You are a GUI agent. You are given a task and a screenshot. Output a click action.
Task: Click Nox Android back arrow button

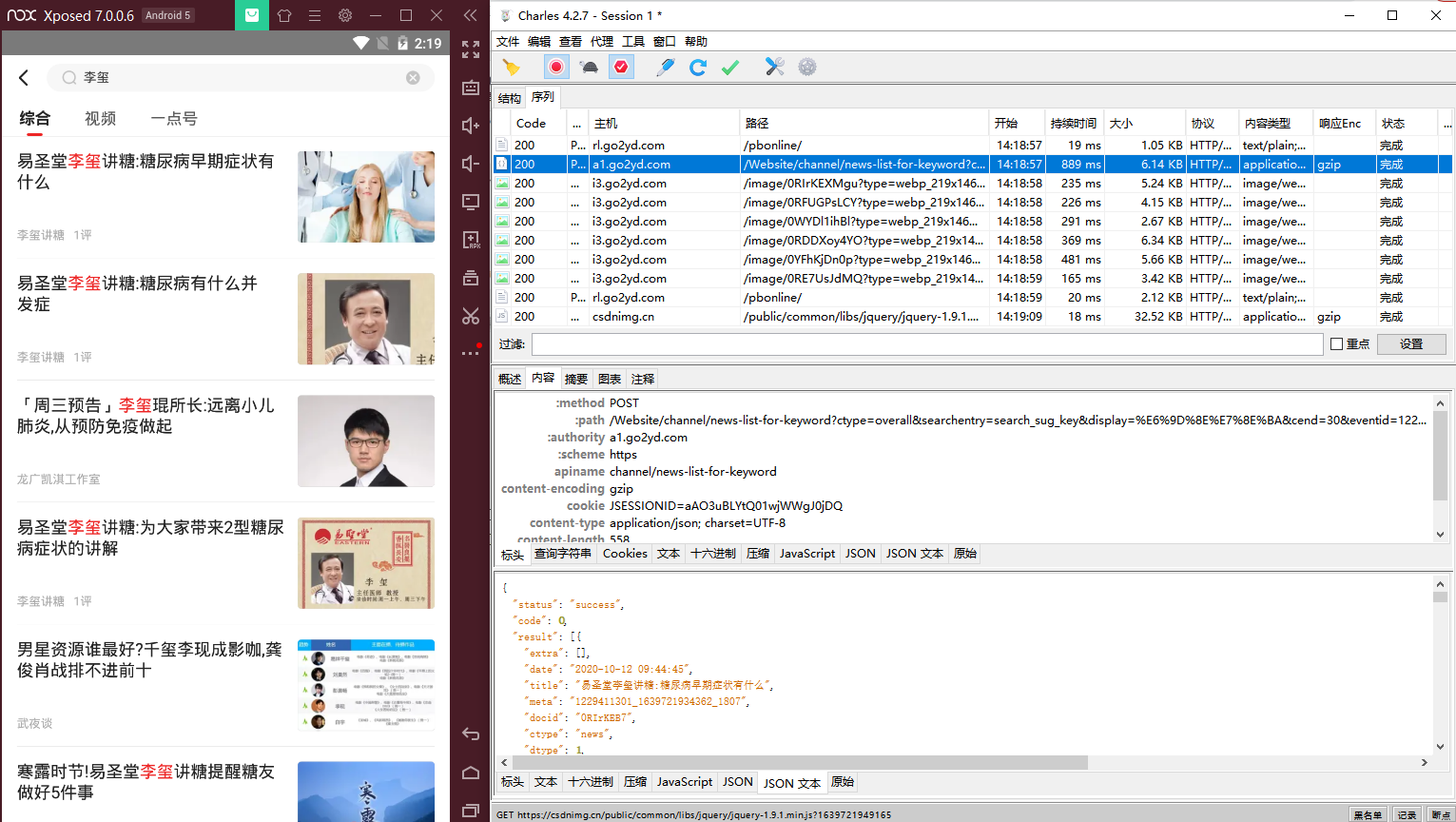tap(471, 734)
